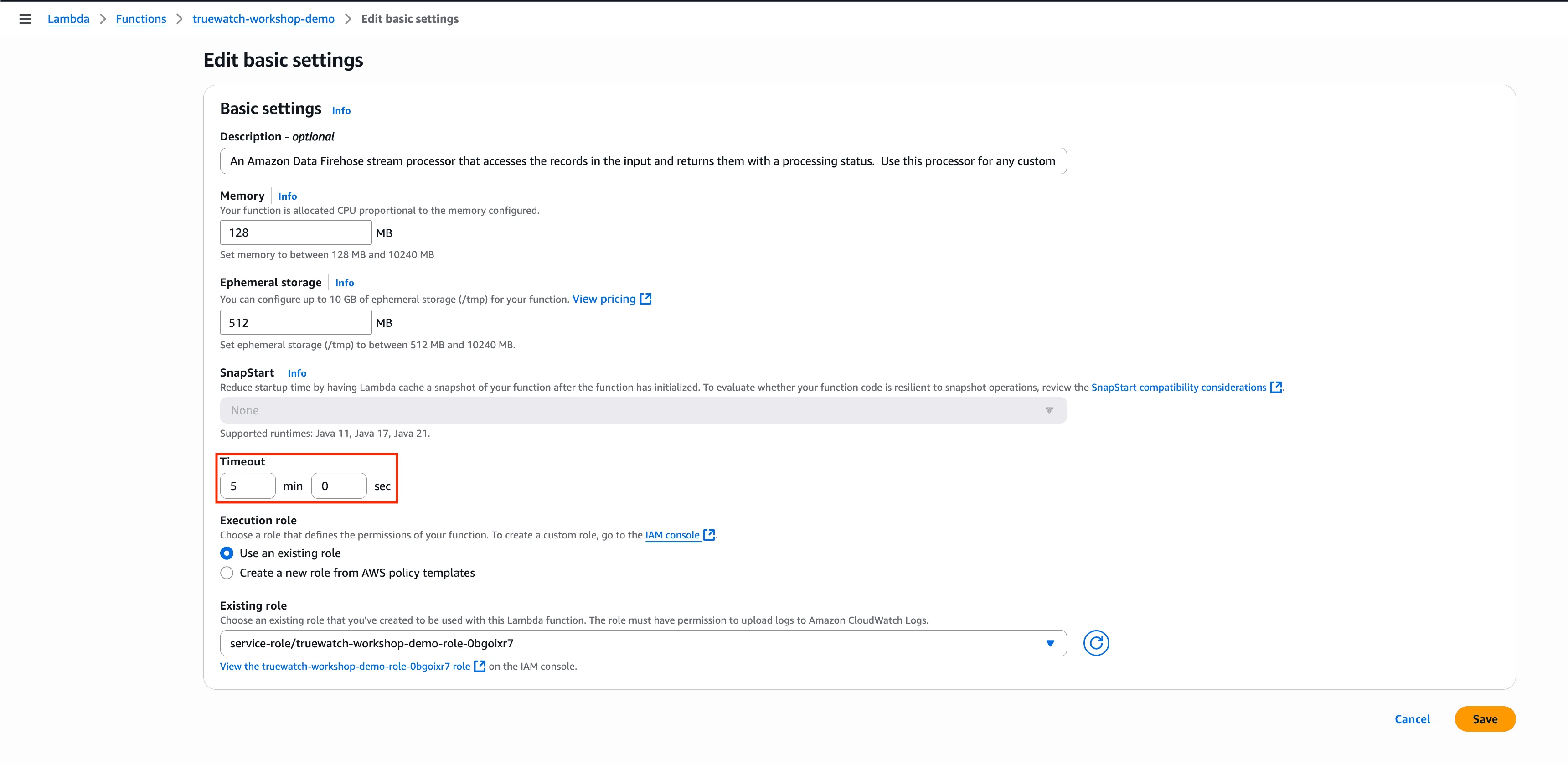Image resolution: width=1568 pixels, height=765 pixels.
Task: Click the Memory MB input field
Action: (x=295, y=233)
